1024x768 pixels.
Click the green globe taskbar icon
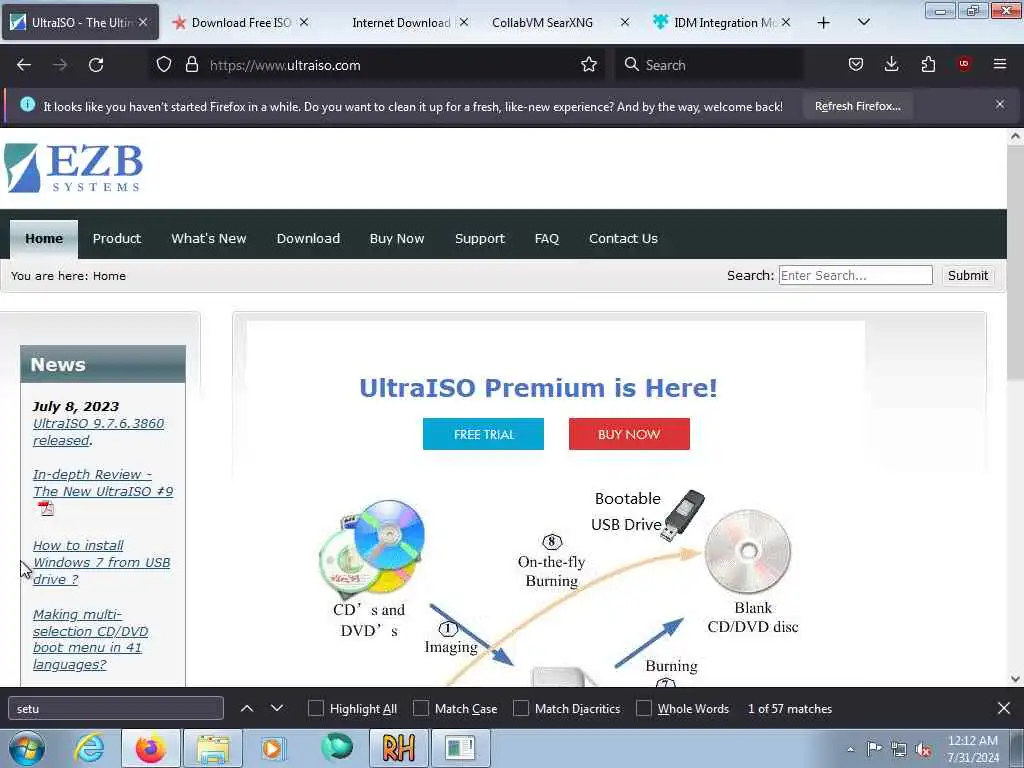tap(336, 747)
